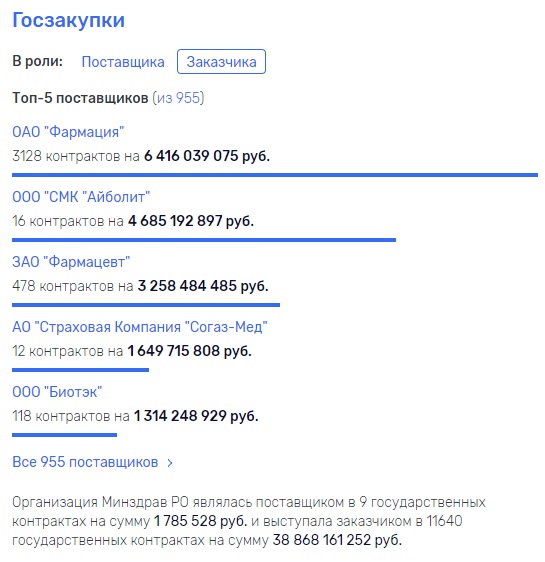This screenshot has height=562, width=545.
Task: Open supplier ООО "СМК "Айболит"
Action: click(81, 197)
